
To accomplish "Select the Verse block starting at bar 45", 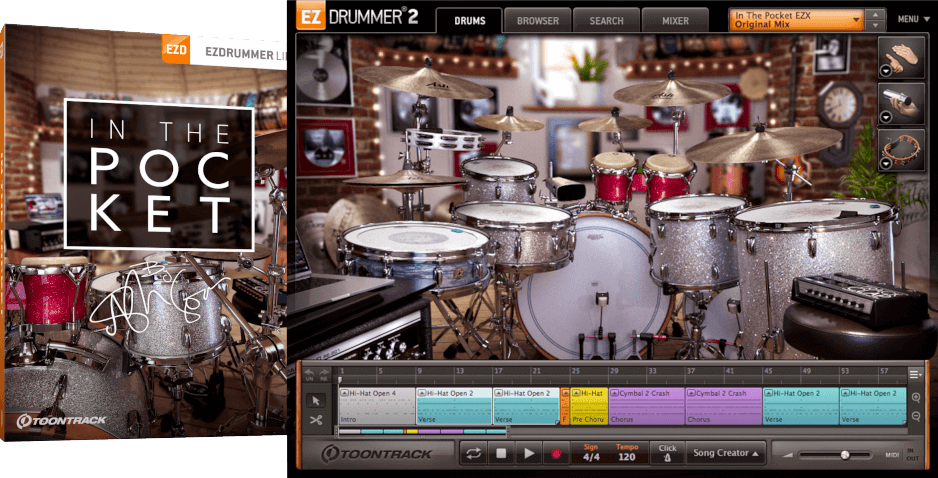I will pyautogui.click(x=801, y=406).
